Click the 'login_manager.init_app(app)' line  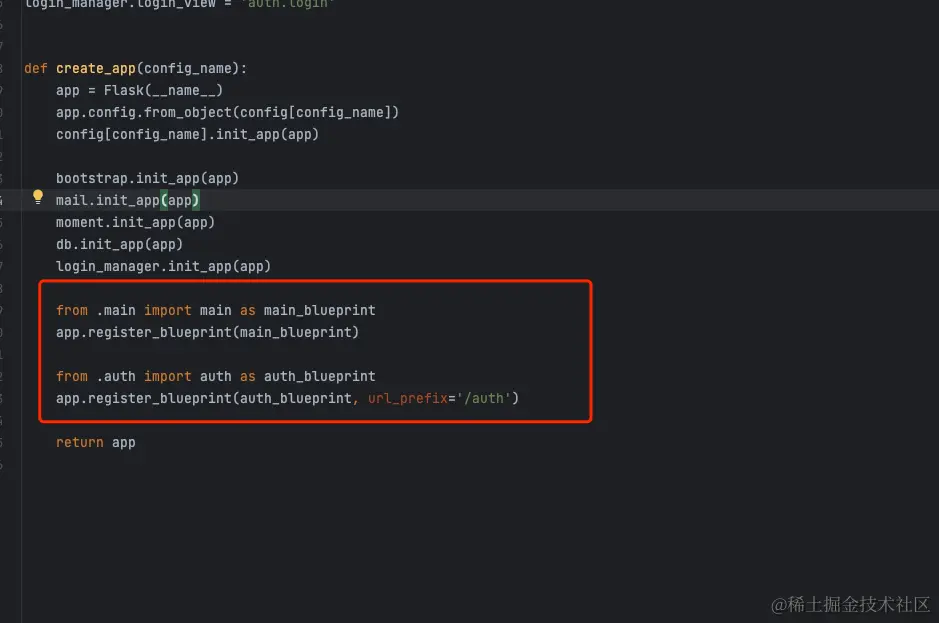coord(163,267)
